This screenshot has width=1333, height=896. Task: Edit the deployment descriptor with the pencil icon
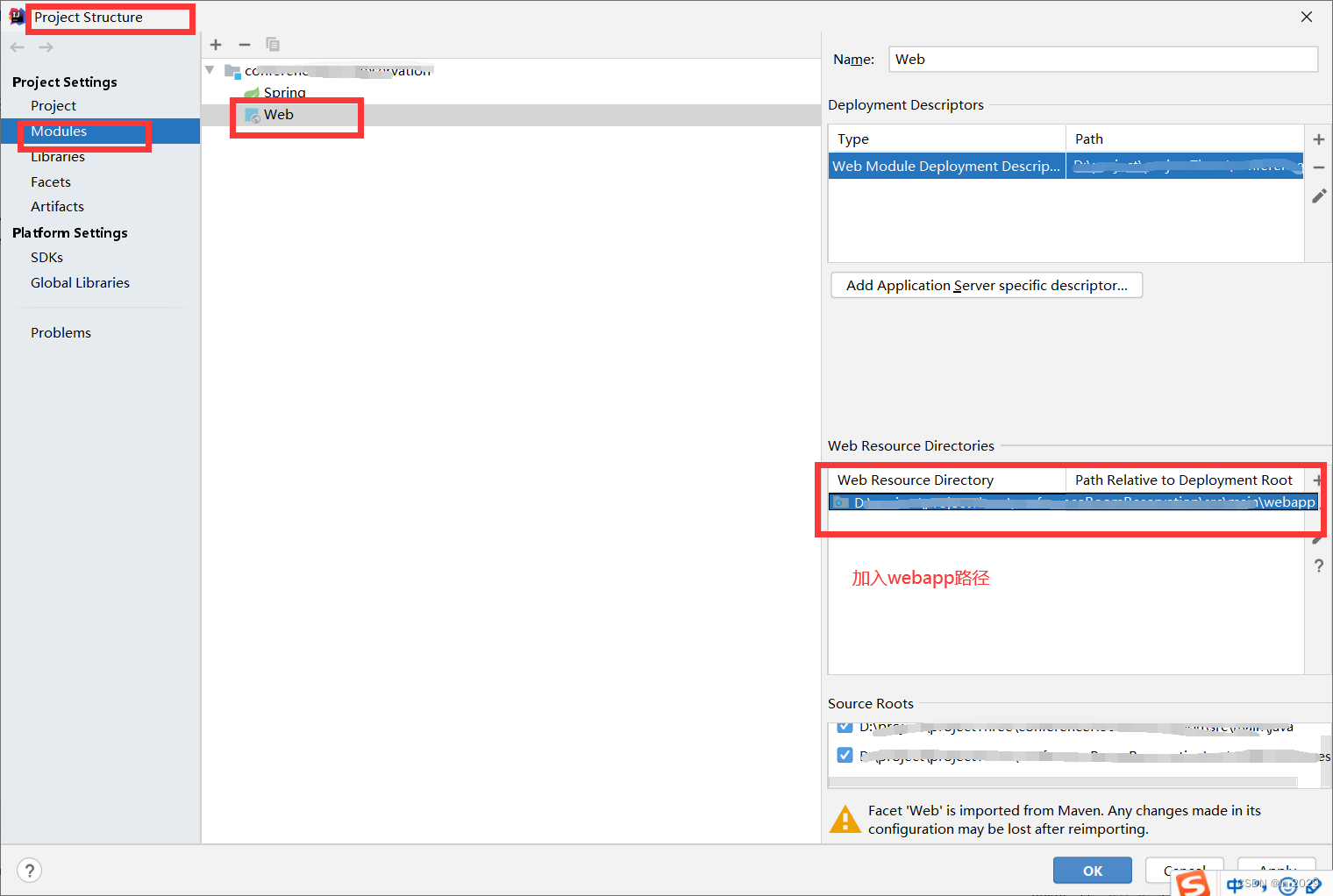coord(1319,196)
